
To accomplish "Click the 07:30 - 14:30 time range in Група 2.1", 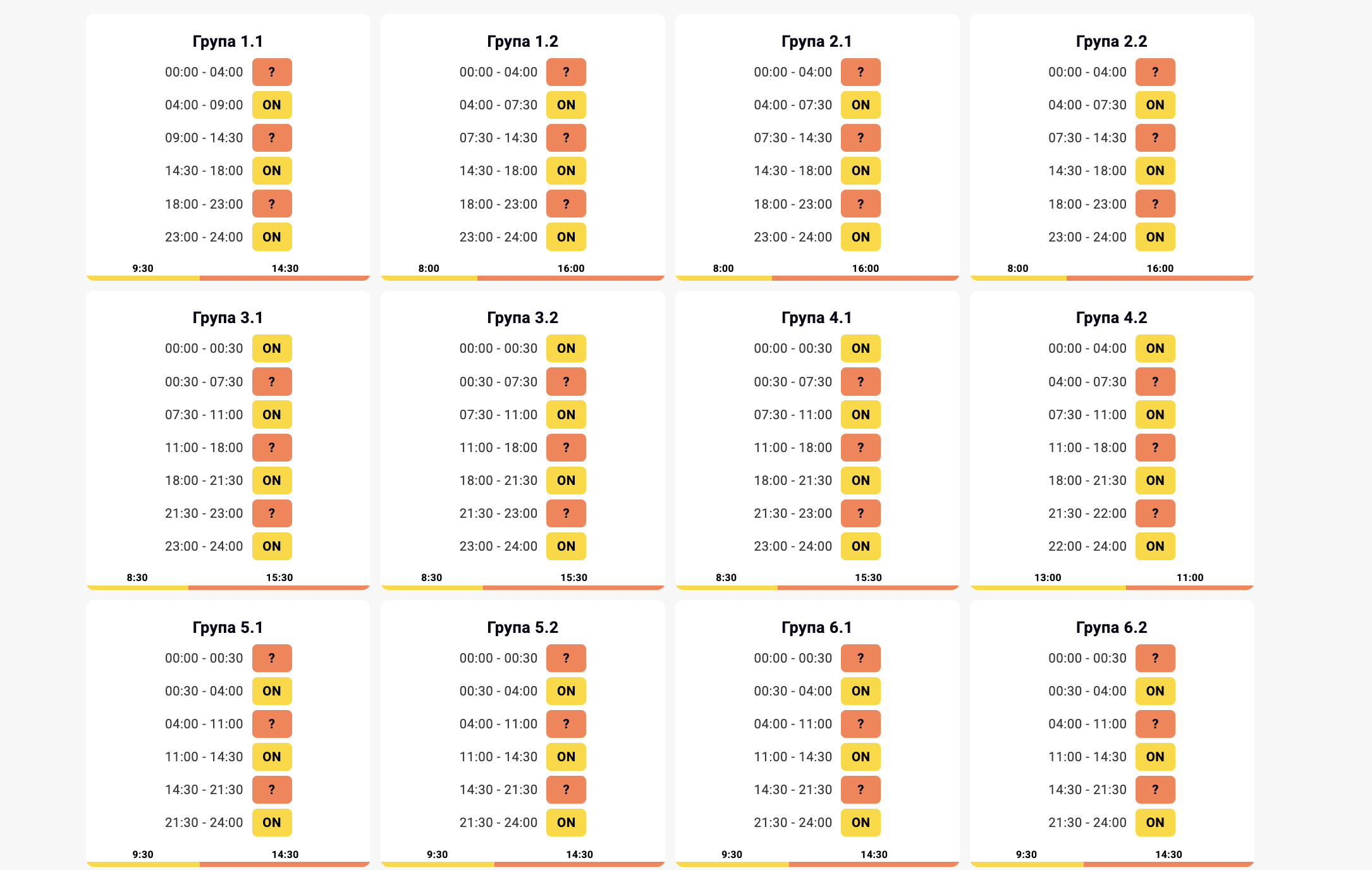I will pyautogui.click(x=793, y=138).
